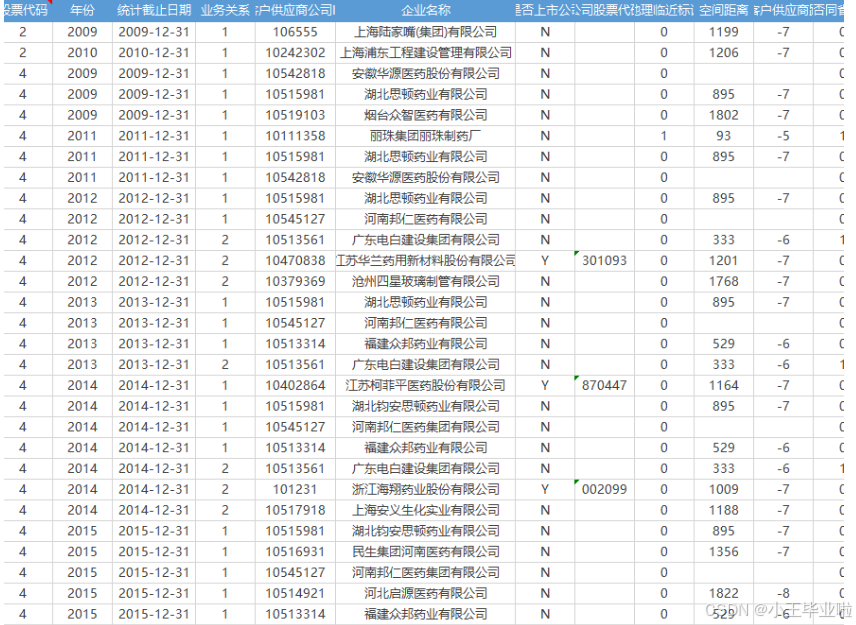Click the distance cell 1188

coord(723,510)
